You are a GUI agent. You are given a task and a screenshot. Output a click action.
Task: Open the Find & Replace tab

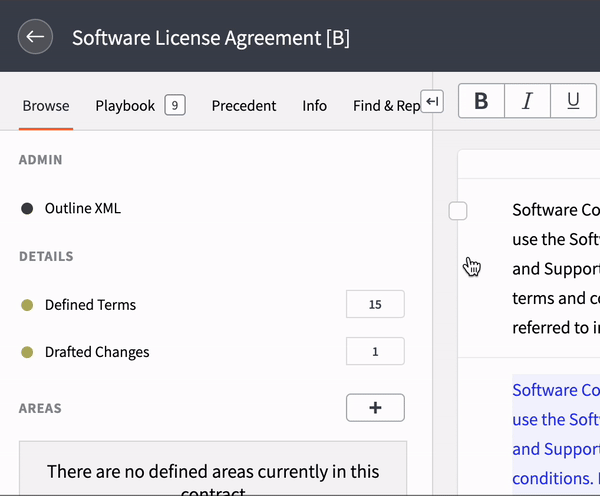pyautogui.click(x=386, y=106)
